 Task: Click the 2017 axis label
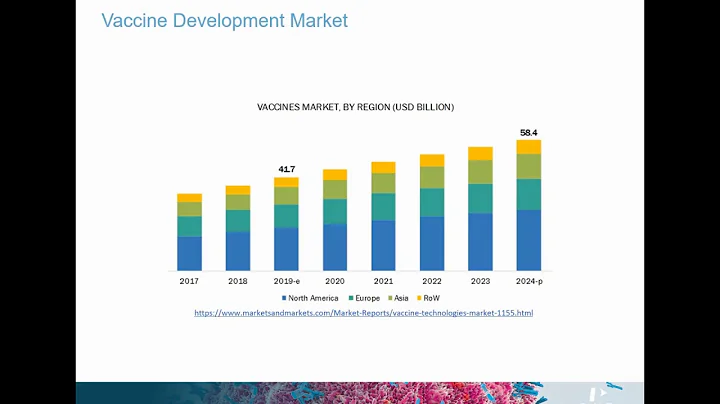tap(189, 281)
